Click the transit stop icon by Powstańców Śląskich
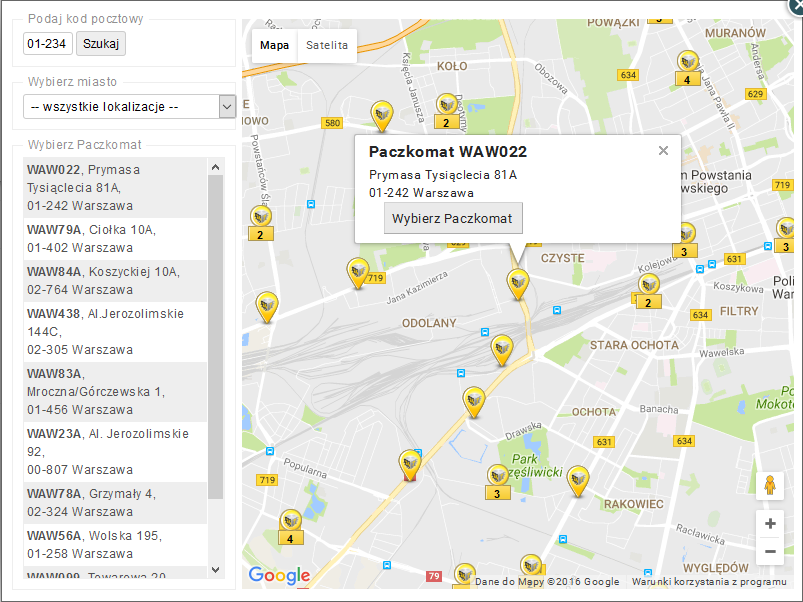Image resolution: width=803 pixels, height=602 pixels. point(311,204)
